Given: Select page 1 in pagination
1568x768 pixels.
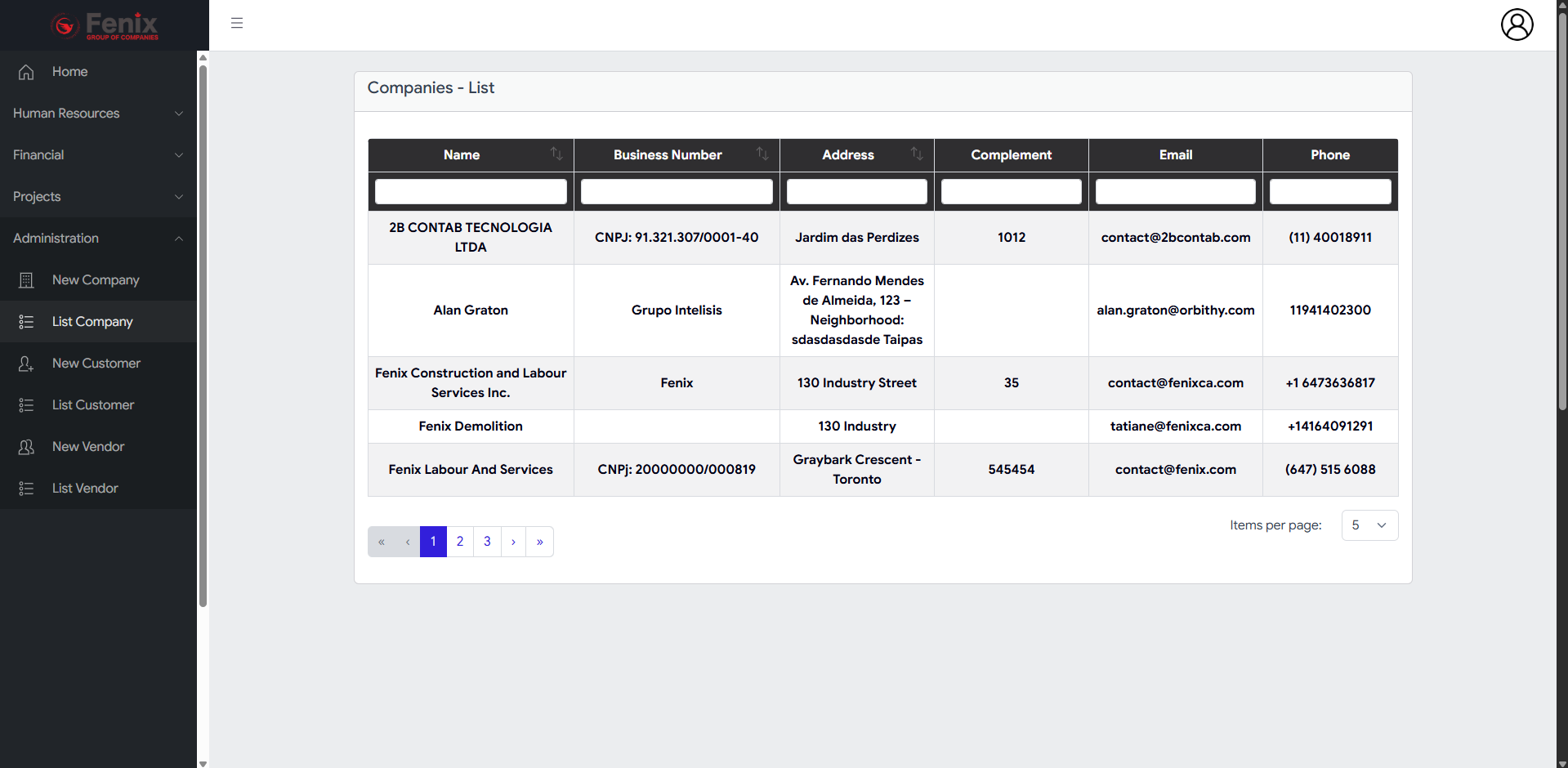Looking at the screenshot, I should coord(433,542).
